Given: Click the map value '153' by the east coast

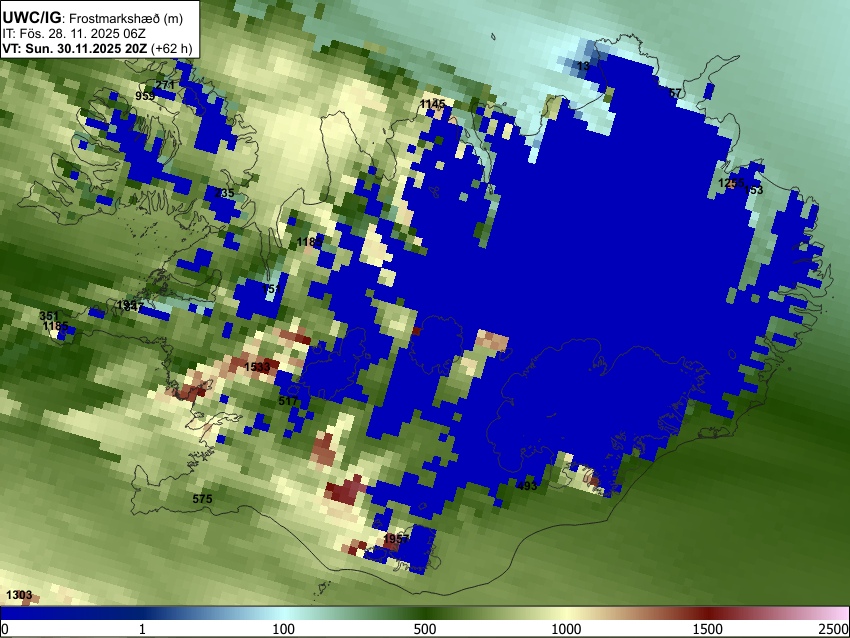Looking at the screenshot, I should (x=754, y=190).
